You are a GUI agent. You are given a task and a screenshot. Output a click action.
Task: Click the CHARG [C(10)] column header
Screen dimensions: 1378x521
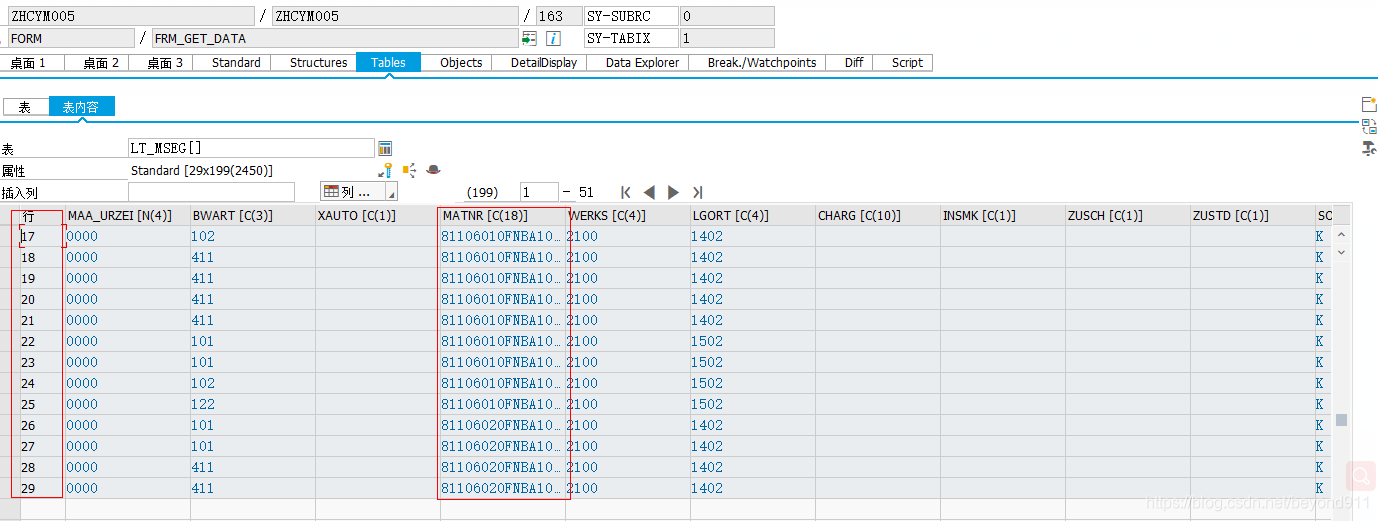click(877, 215)
